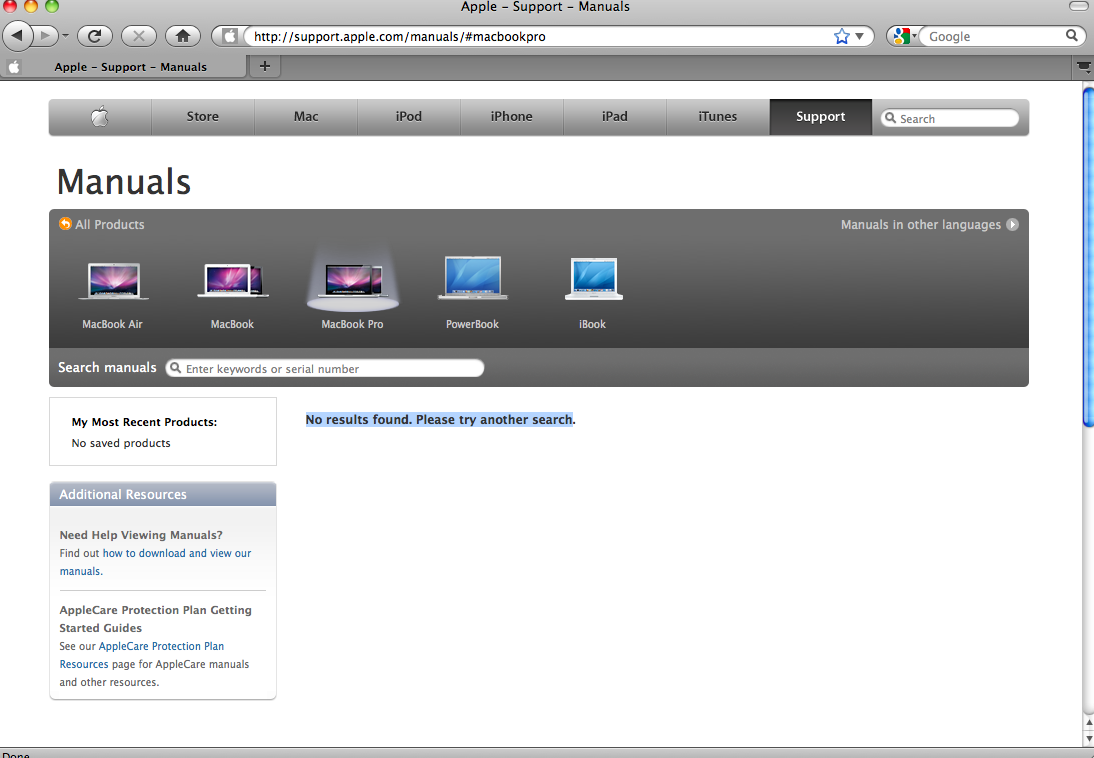Open the list all tabs button
The height and width of the screenshot is (758, 1094).
tap(1083, 67)
